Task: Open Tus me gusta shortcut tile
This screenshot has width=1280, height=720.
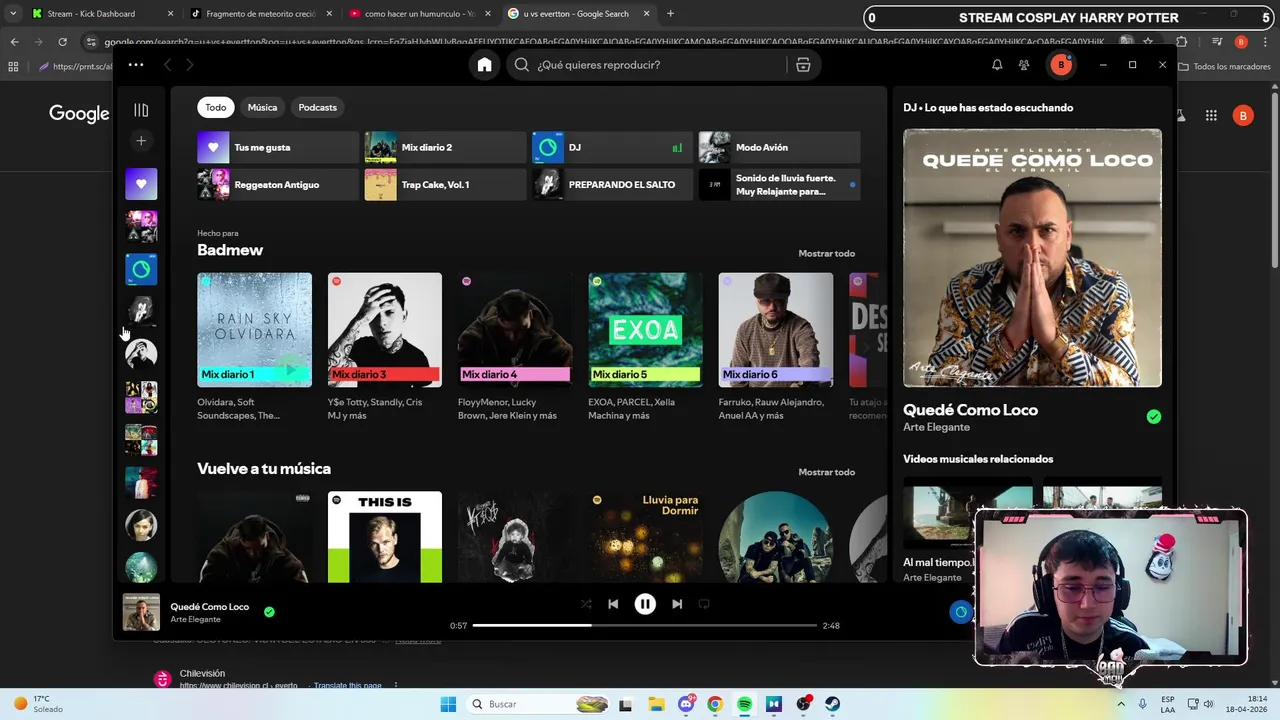Action: (278, 147)
